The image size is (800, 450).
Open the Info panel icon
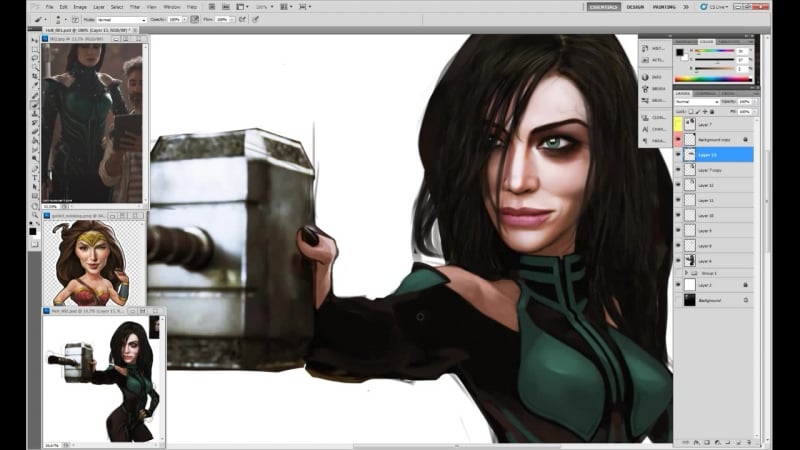click(647, 77)
